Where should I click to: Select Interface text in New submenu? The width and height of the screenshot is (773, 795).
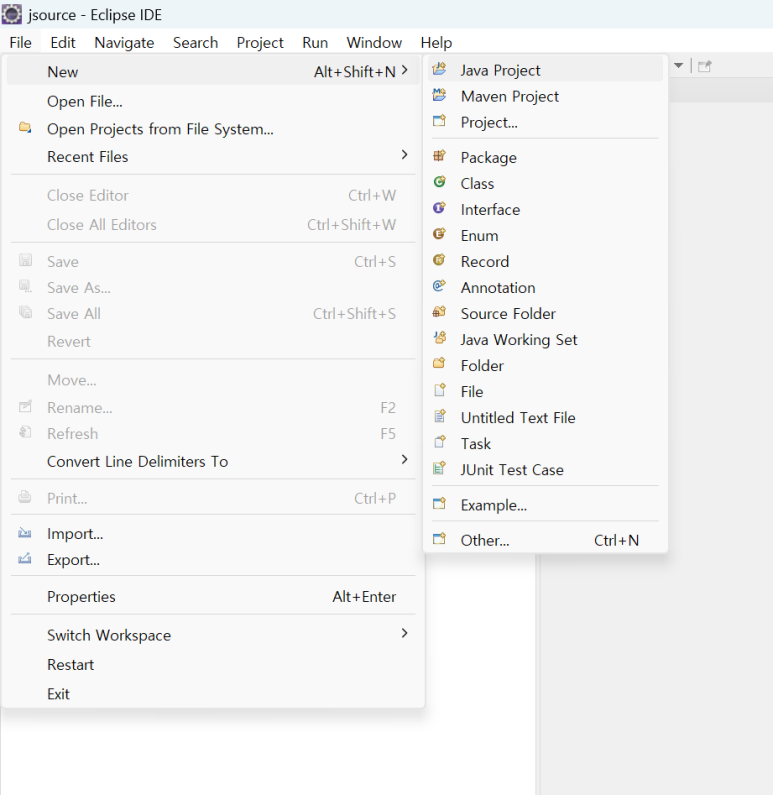pos(490,209)
